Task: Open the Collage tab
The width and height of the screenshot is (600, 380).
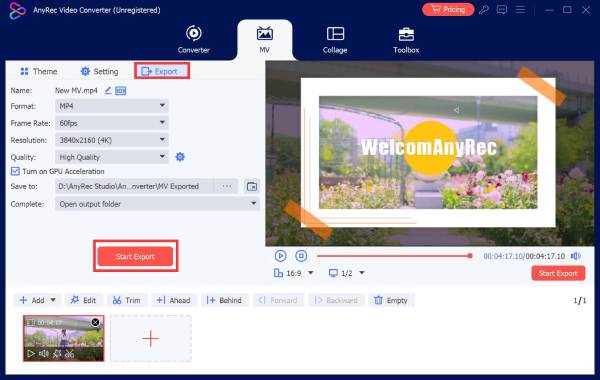Action: coord(335,39)
